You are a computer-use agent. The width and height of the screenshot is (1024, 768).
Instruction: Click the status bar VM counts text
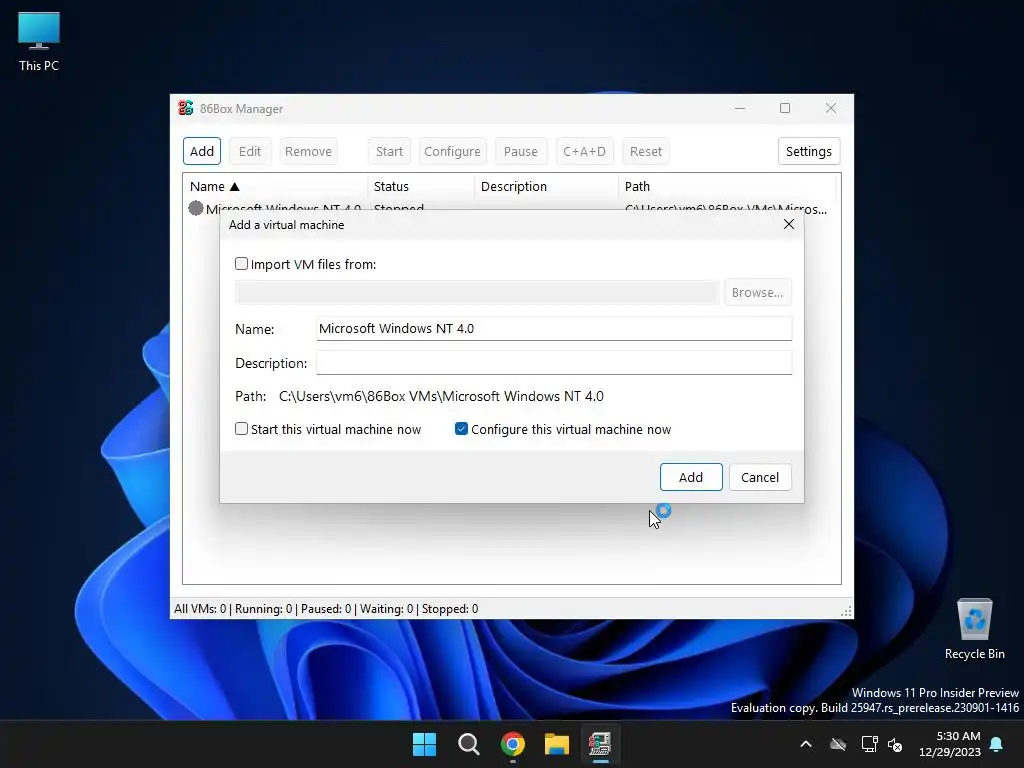click(326, 609)
